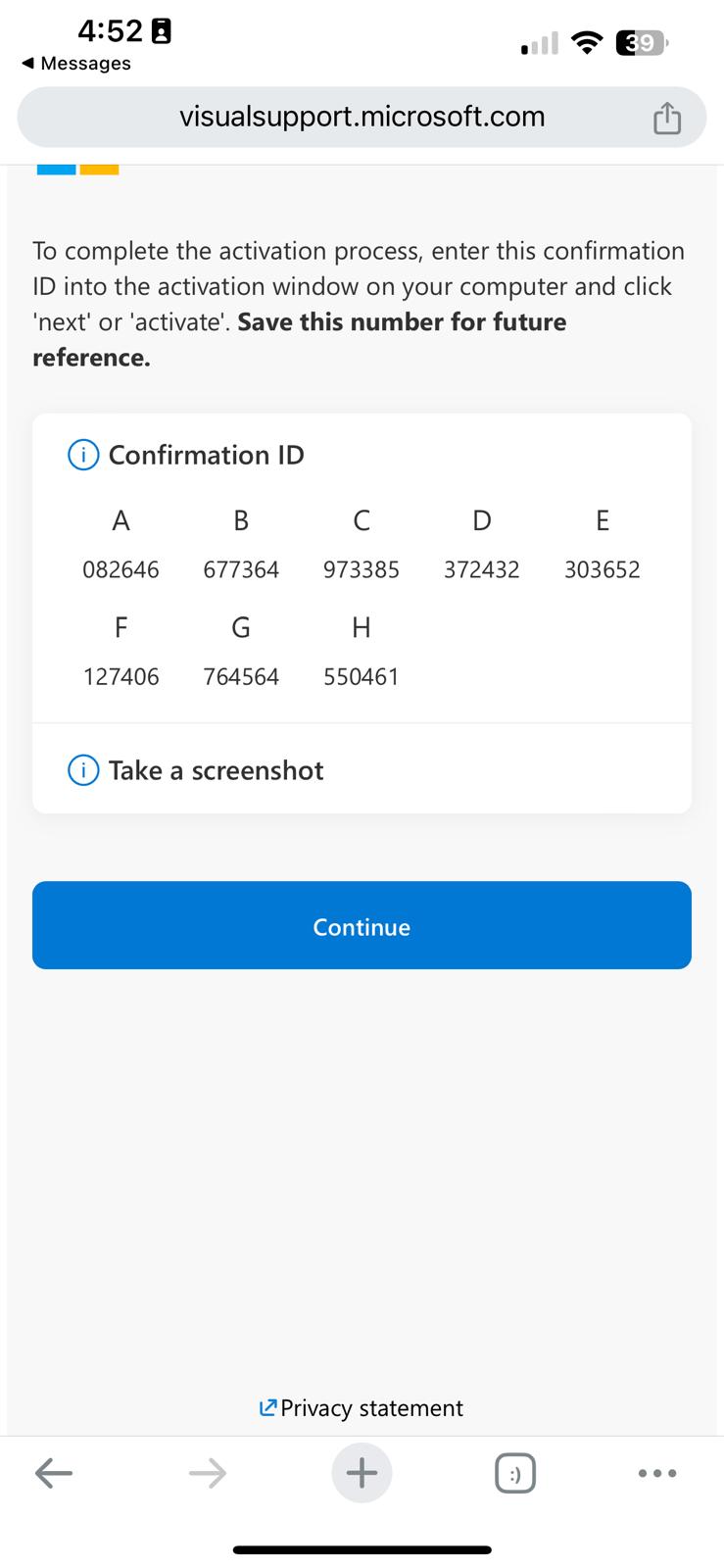724x1568 pixels.
Task: Select block H number 550461
Action: [x=362, y=676]
